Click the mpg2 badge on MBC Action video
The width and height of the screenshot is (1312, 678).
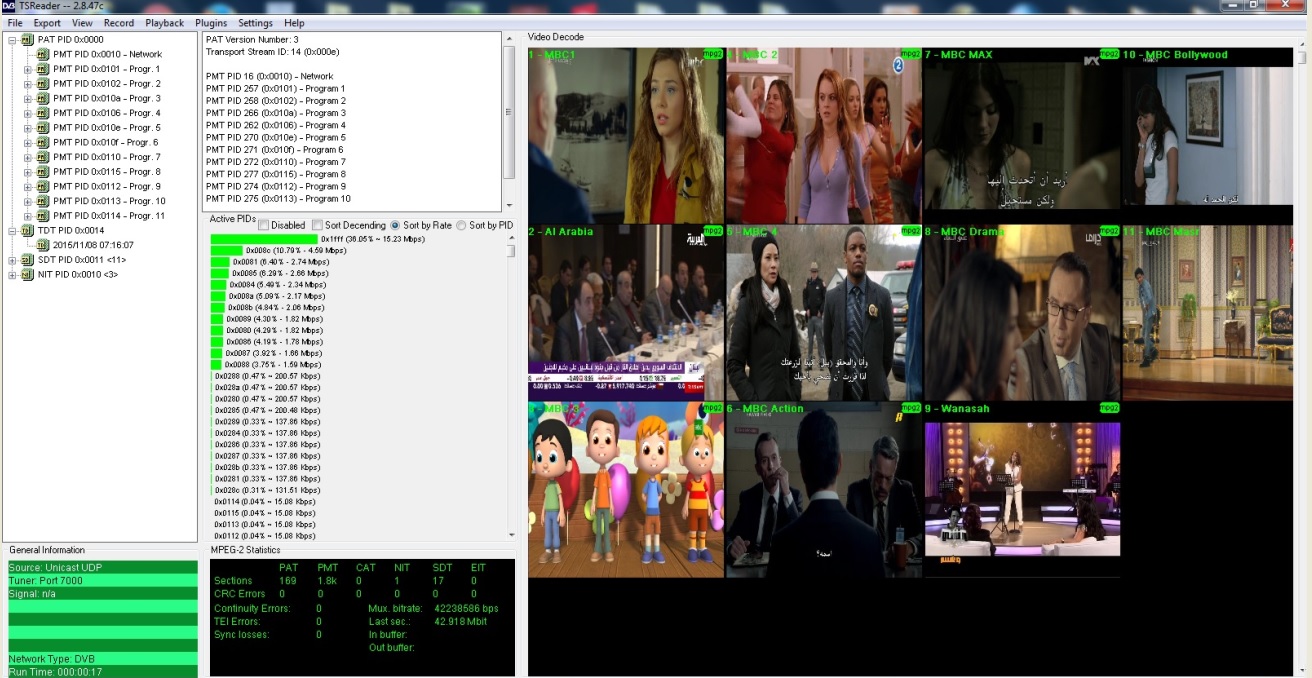pos(911,408)
